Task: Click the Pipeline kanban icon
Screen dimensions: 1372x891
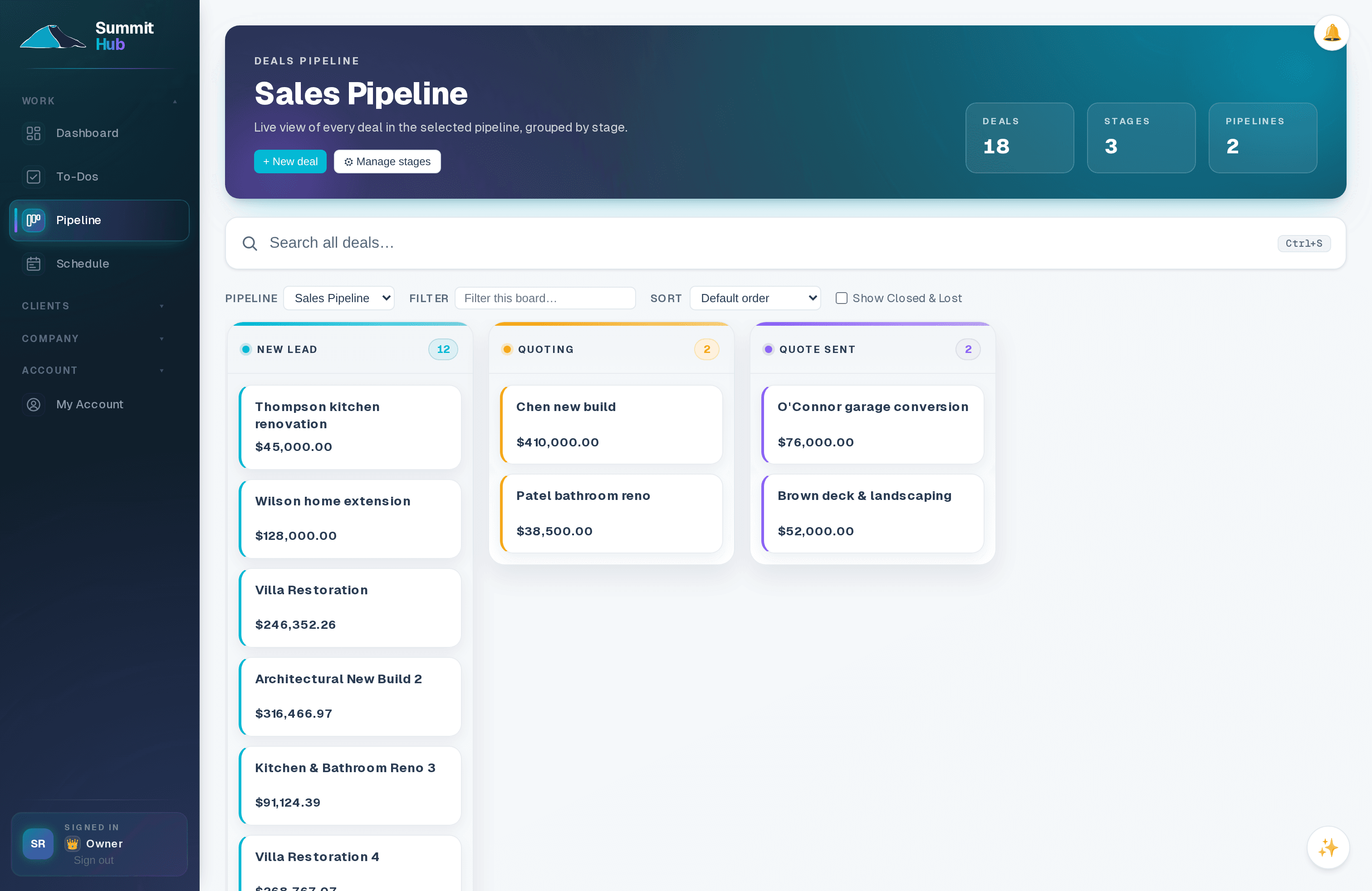Action: tap(34, 220)
